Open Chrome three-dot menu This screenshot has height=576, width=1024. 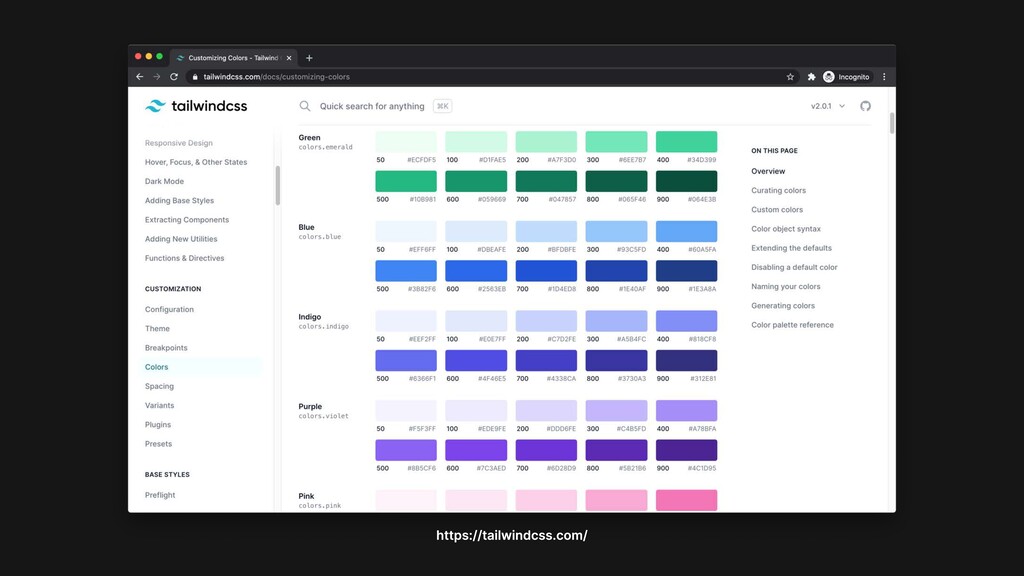(x=884, y=77)
